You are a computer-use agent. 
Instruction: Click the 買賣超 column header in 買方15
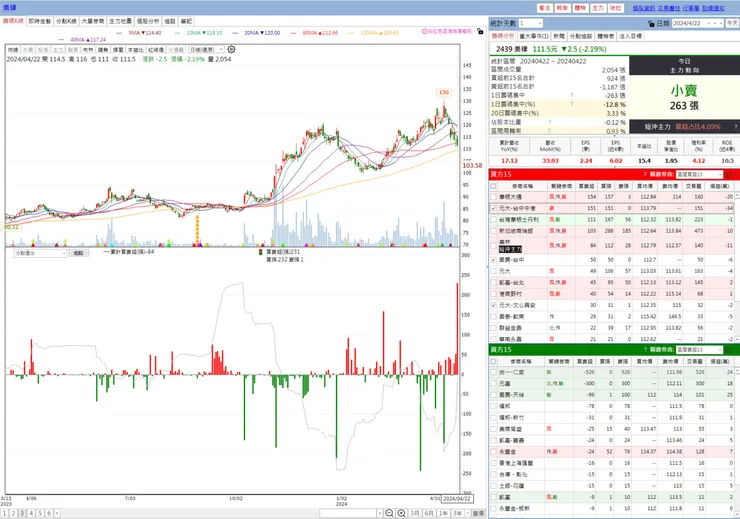[x=587, y=186]
